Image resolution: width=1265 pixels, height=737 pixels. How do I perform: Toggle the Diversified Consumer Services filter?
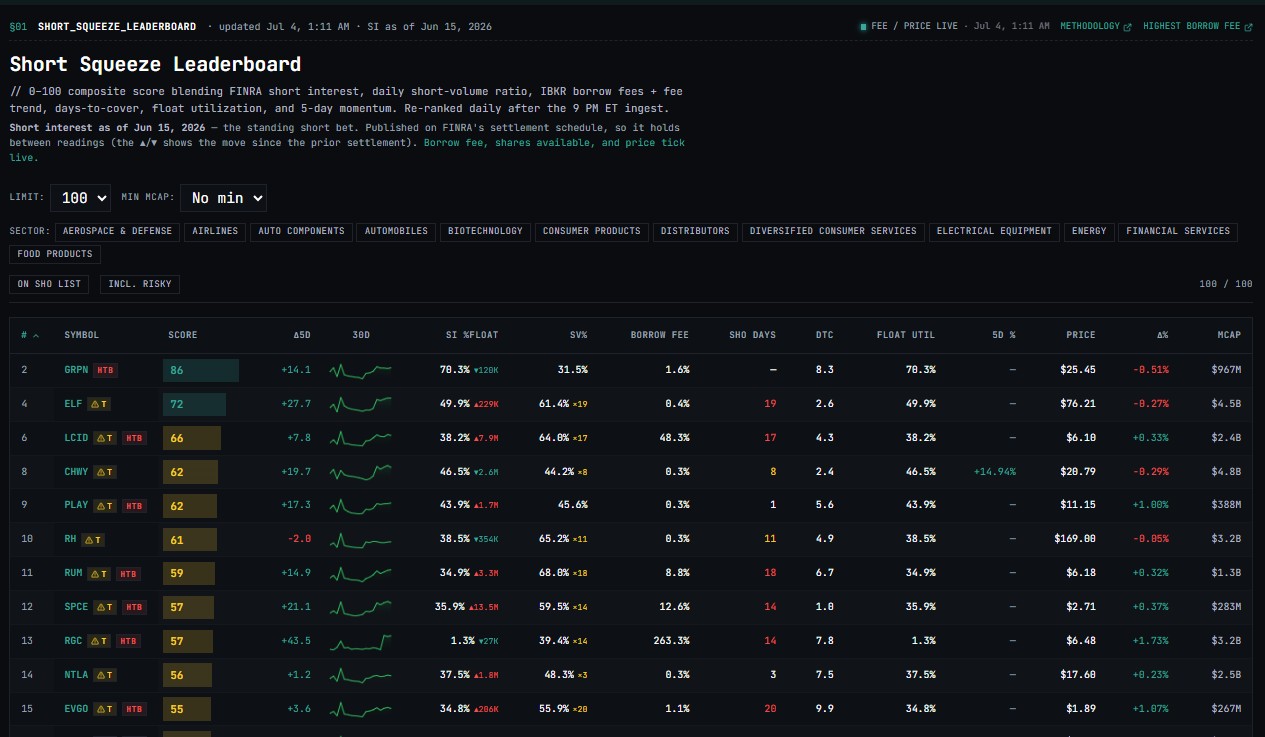pyautogui.click(x=833, y=231)
